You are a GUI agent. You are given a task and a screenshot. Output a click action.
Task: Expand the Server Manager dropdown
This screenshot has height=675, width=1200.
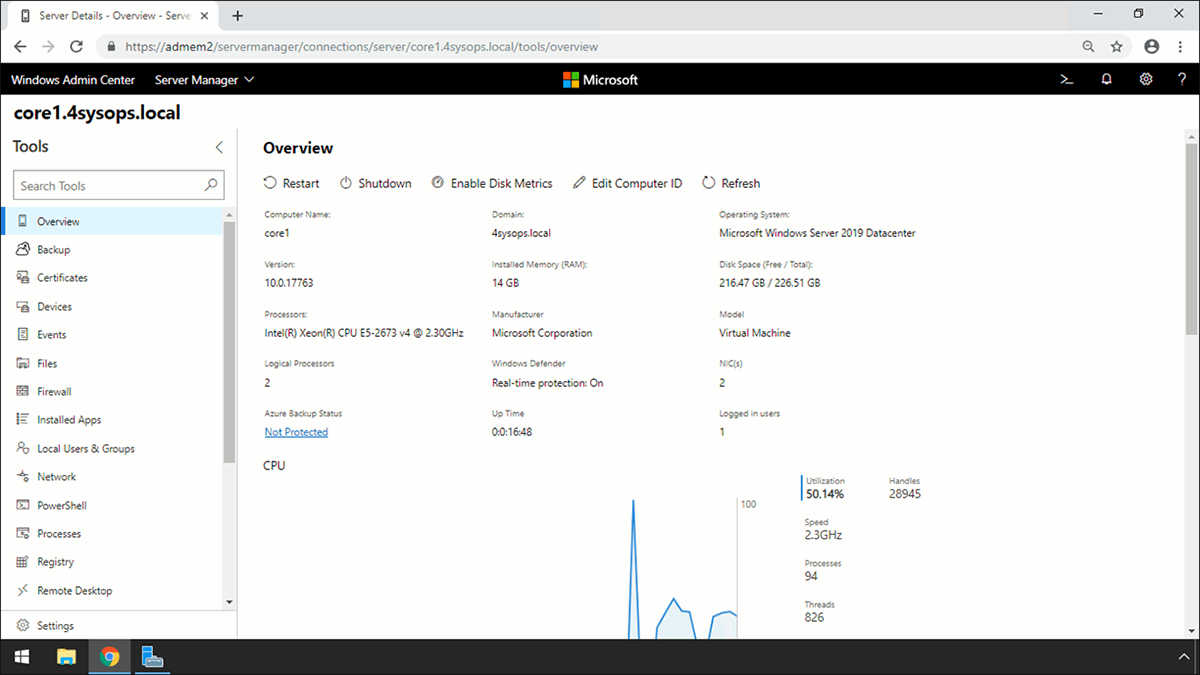point(203,79)
